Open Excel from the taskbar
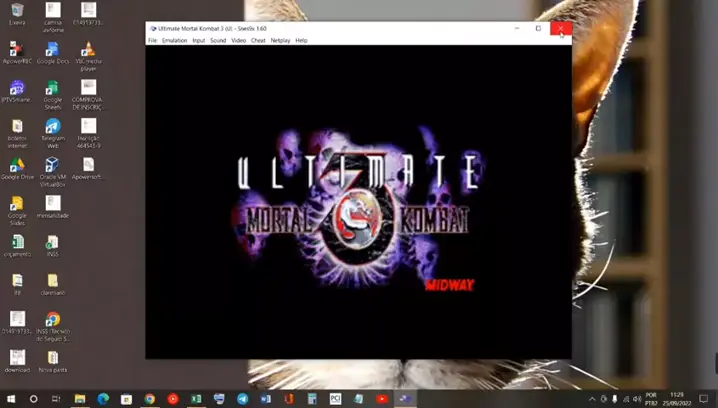This screenshot has width=718, height=408. 196,399
